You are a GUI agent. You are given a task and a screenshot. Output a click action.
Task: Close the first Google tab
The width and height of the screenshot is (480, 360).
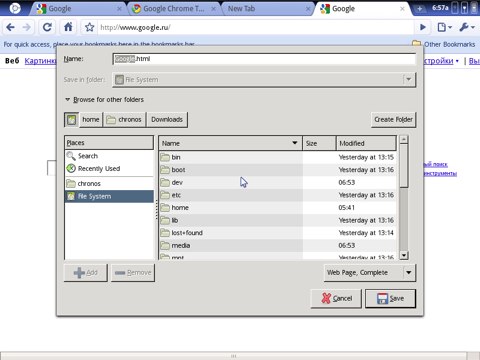click(119, 9)
